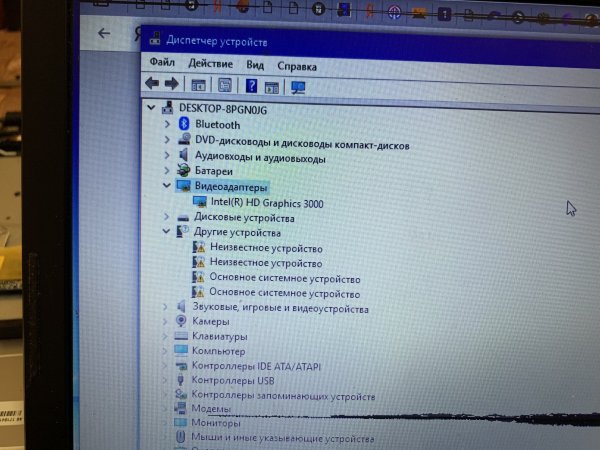Expand the Bluetooth category
The image size is (600, 450).
(x=167, y=125)
